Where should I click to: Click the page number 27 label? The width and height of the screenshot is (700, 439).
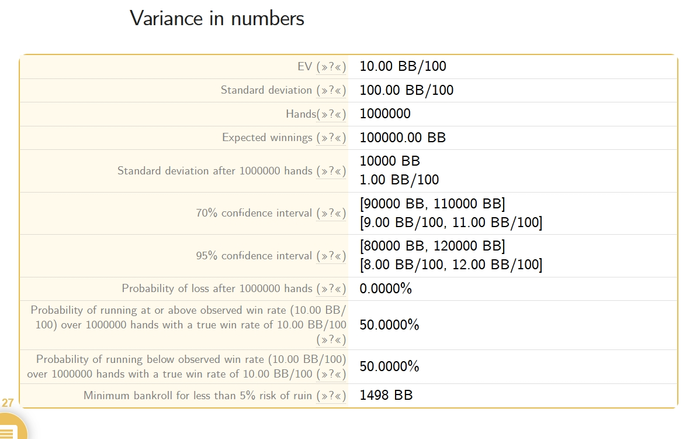(x=8, y=403)
